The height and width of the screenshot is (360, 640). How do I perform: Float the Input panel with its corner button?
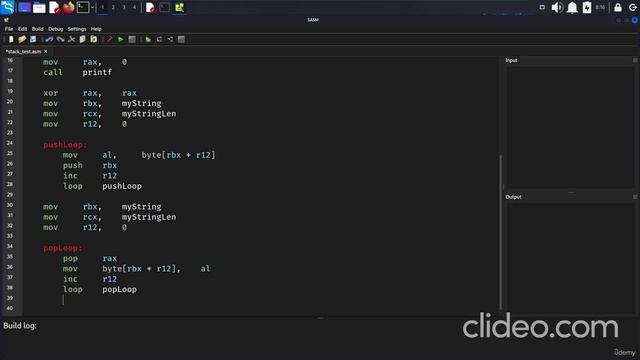click(635, 60)
